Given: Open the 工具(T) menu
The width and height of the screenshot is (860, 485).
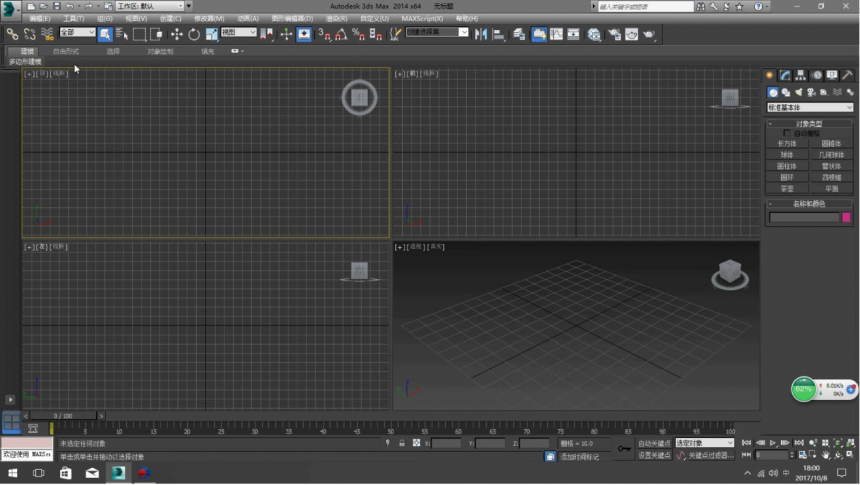Looking at the screenshot, I should 73,19.
